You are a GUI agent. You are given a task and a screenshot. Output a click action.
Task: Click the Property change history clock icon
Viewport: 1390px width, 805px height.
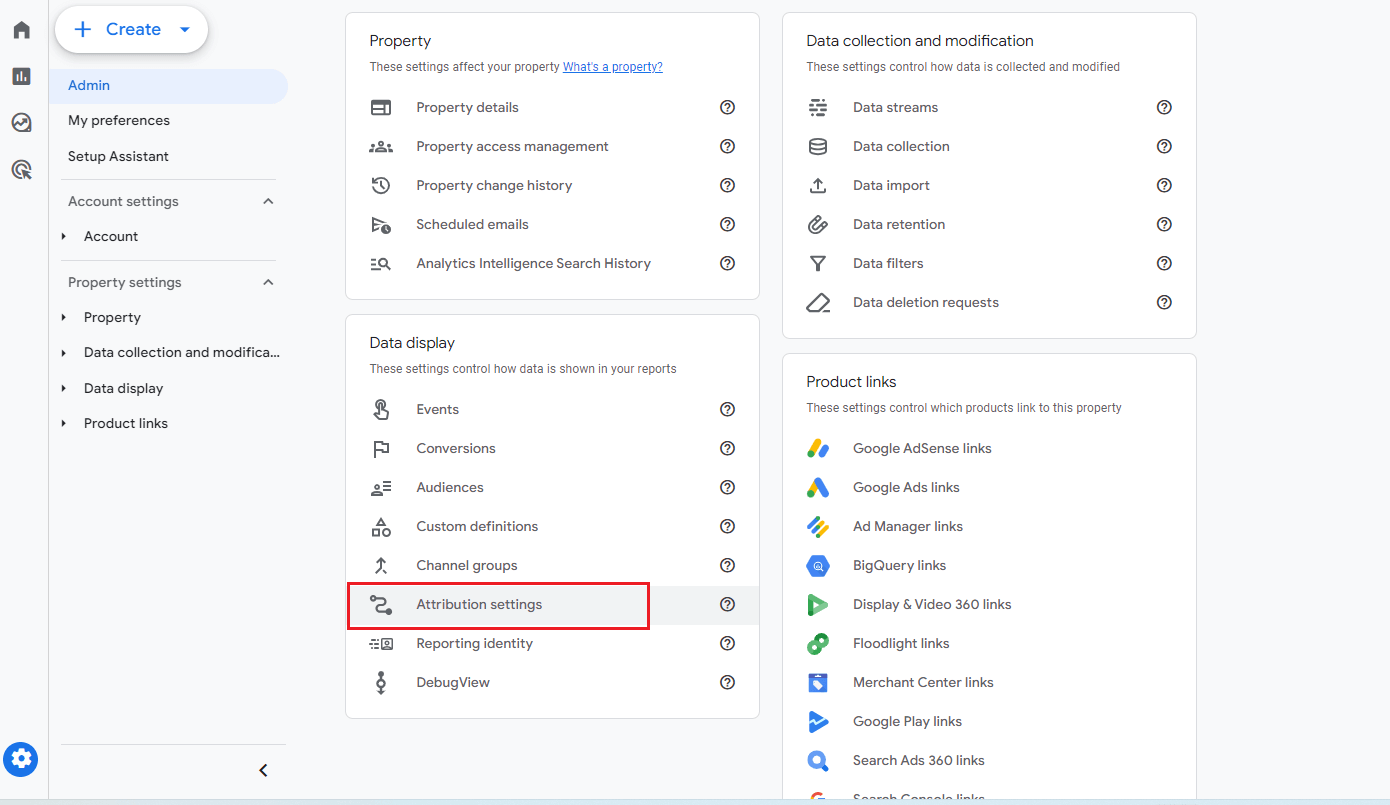click(x=381, y=185)
